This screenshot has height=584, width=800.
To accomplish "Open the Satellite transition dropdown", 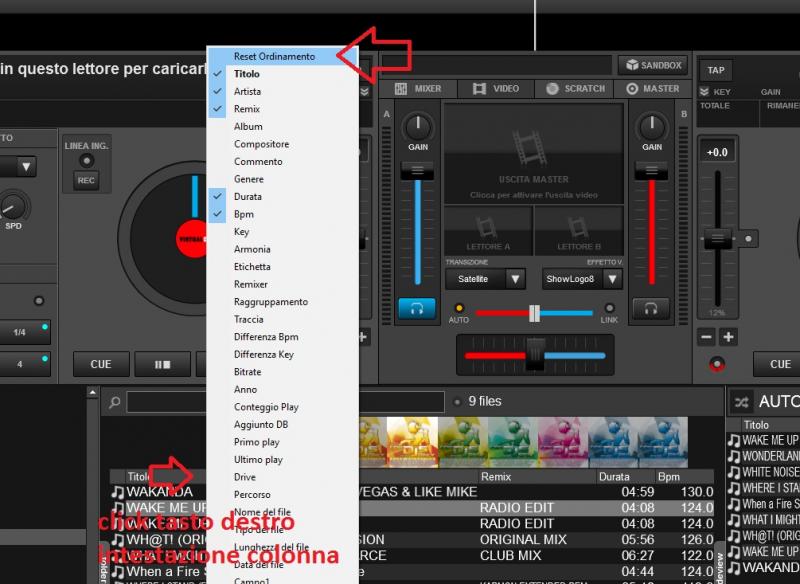I will [485, 279].
